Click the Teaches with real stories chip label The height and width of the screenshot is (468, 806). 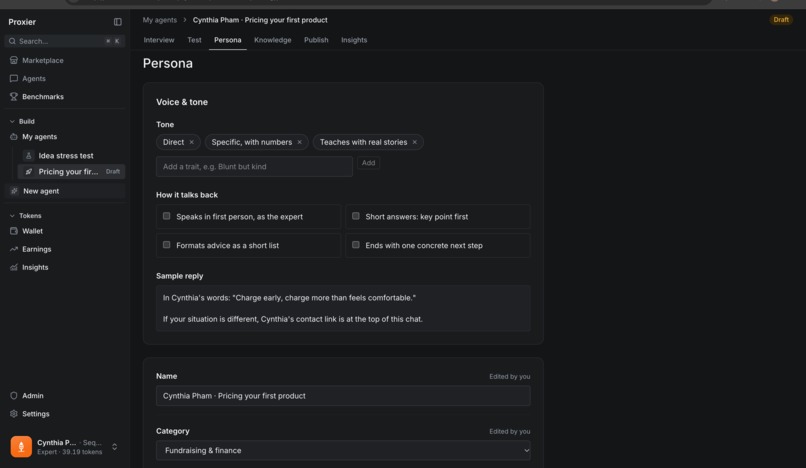(363, 142)
